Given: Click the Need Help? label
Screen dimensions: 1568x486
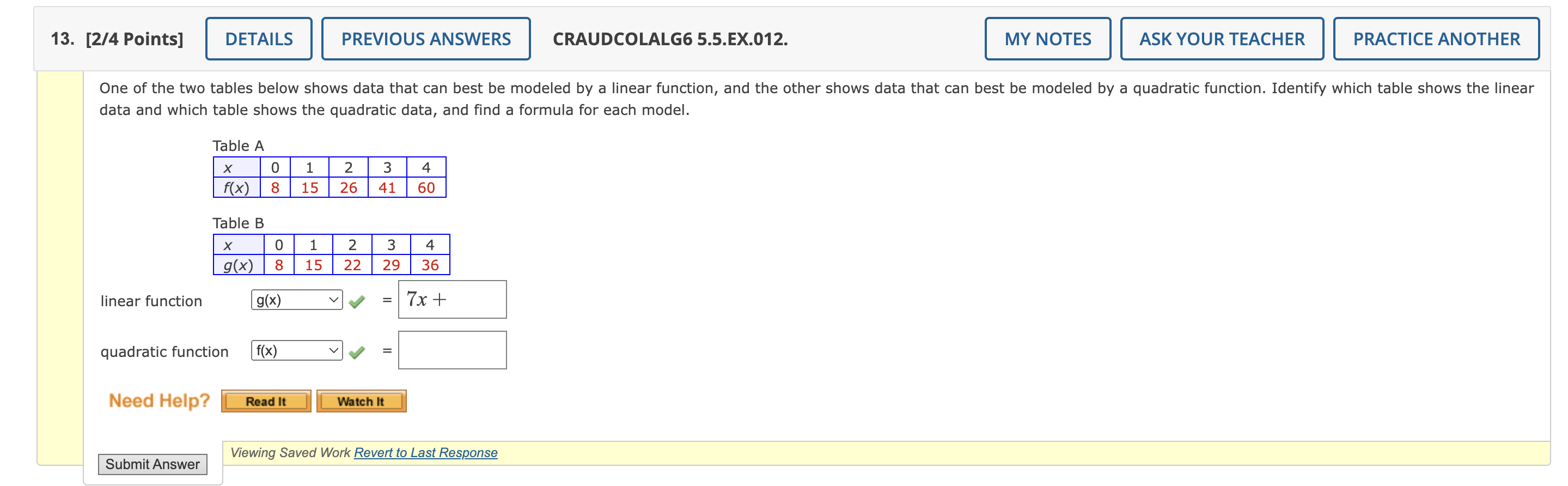Looking at the screenshot, I should click(158, 399).
